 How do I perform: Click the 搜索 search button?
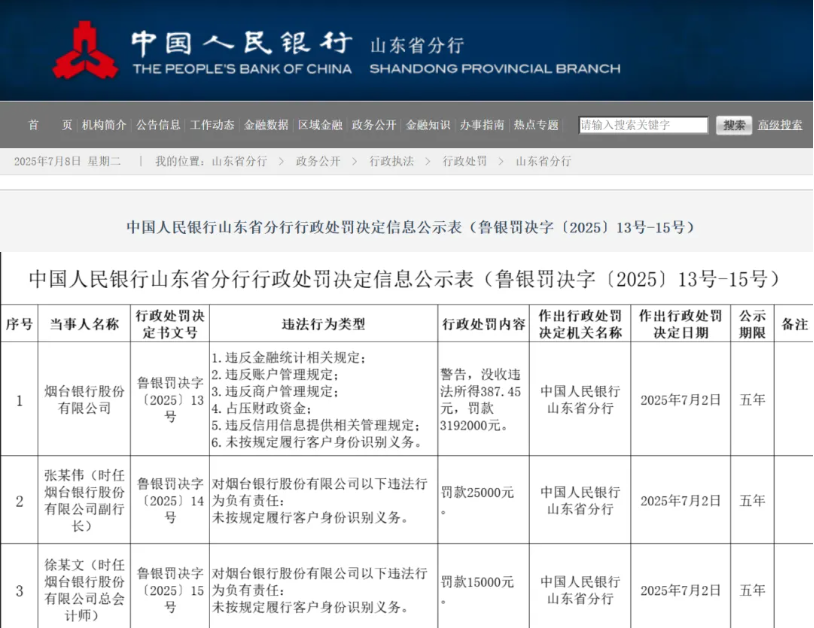click(x=734, y=125)
